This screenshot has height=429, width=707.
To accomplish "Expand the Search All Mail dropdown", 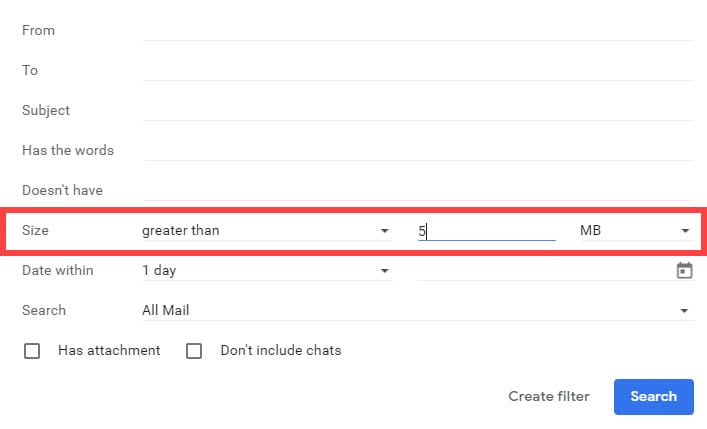I will [415, 311].
